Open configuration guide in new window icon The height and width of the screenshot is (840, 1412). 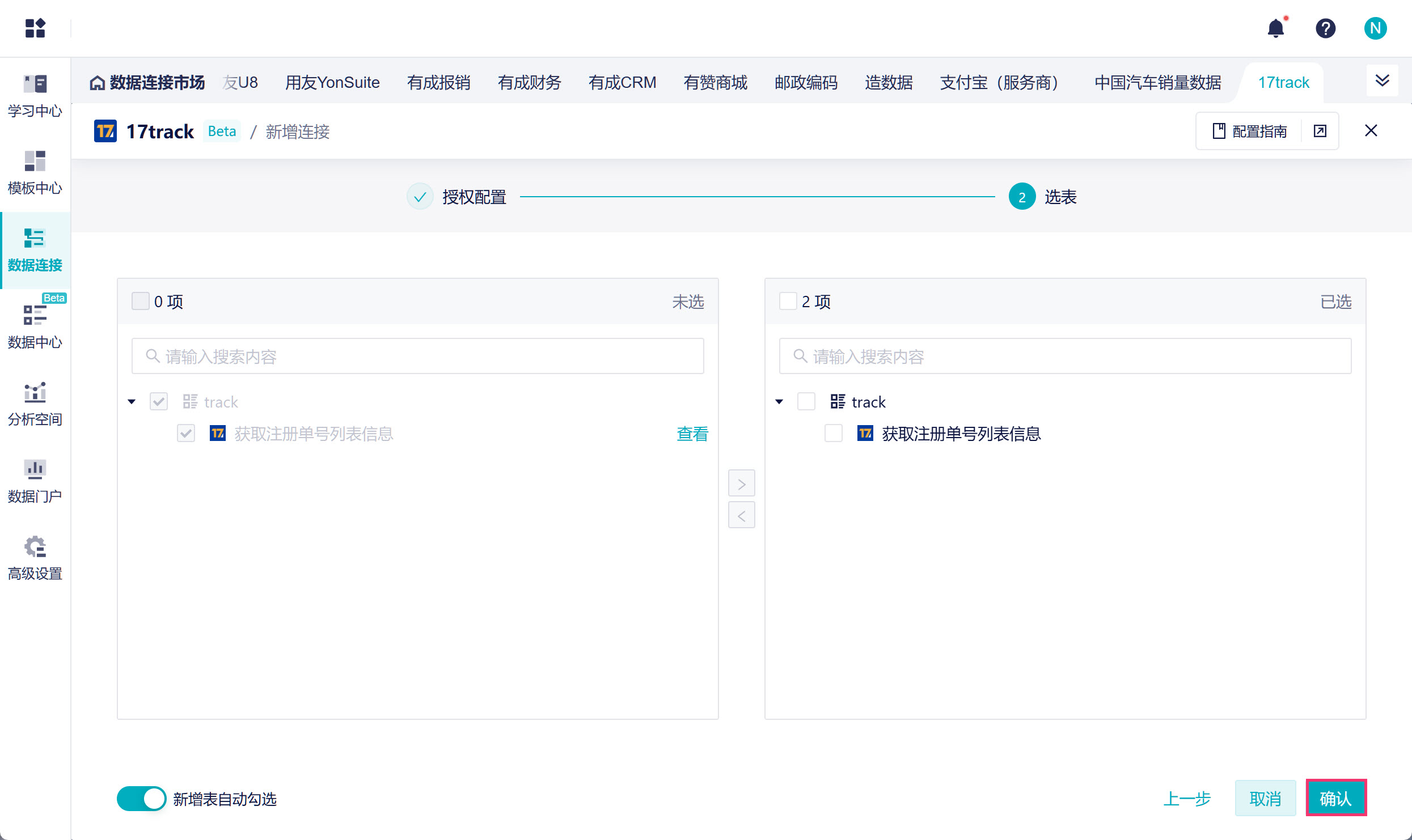click(x=1320, y=131)
